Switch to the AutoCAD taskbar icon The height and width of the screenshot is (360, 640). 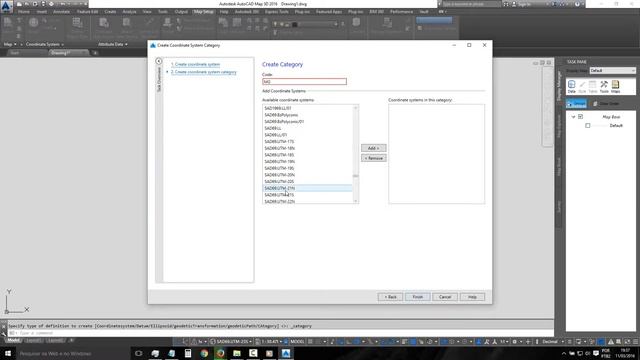coord(286,353)
